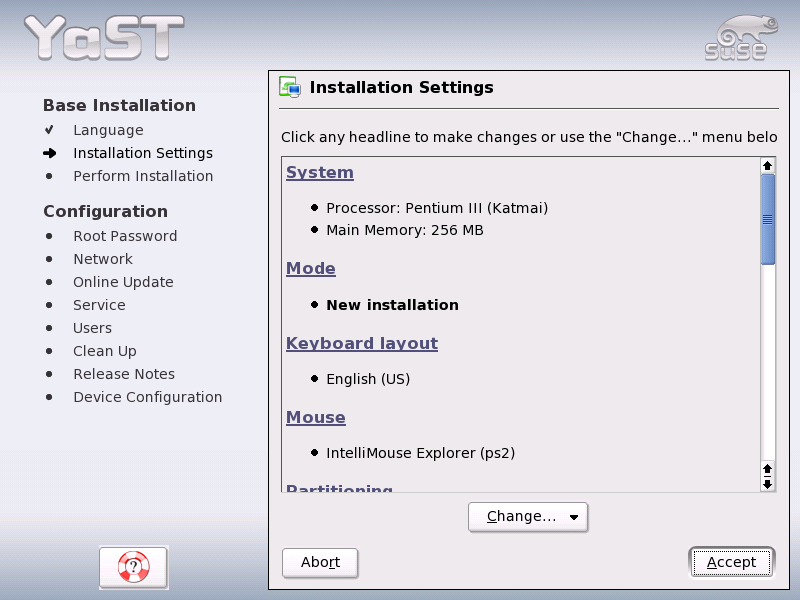Click the SuSE chameleon logo
Image resolution: width=800 pixels, height=600 pixels.
(x=735, y=38)
